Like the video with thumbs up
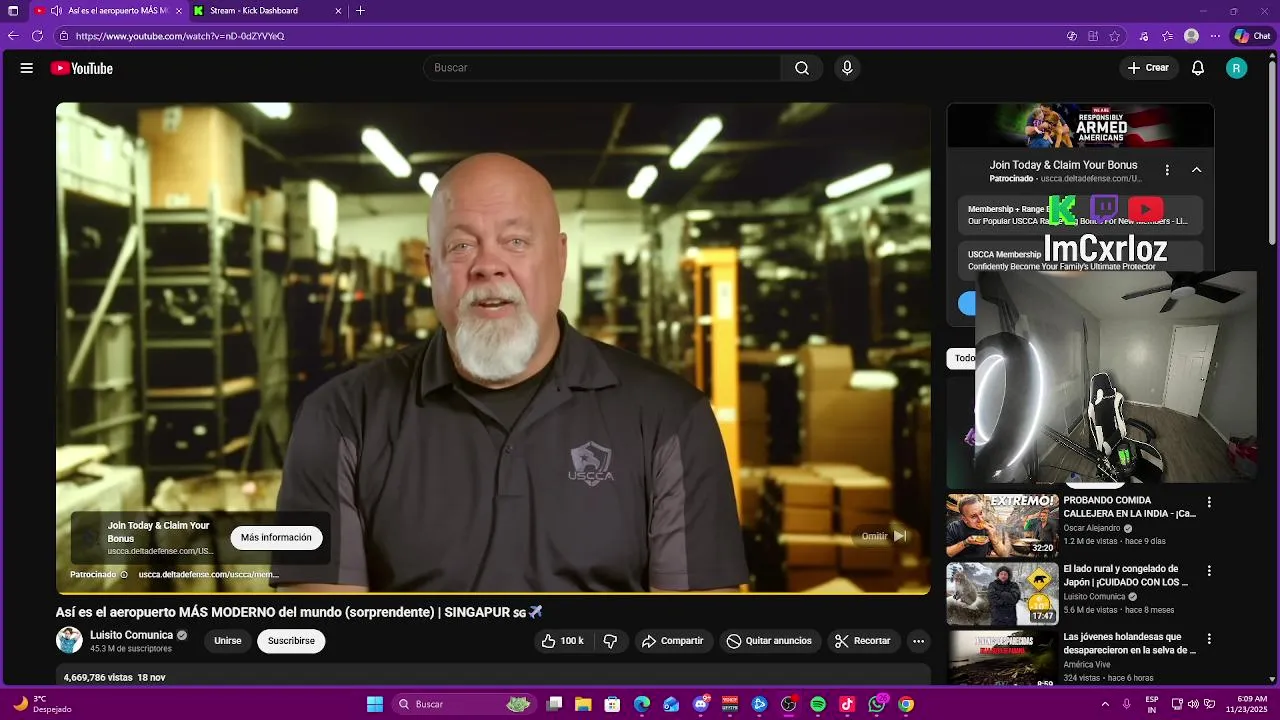The height and width of the screenshot is (720, 1280). (x=563, y=641)
